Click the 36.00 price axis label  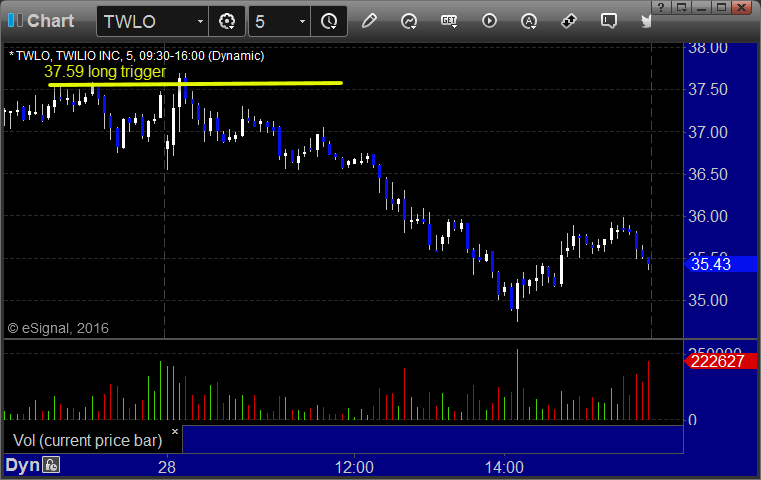pyautogui.click(x=708, y=216)
